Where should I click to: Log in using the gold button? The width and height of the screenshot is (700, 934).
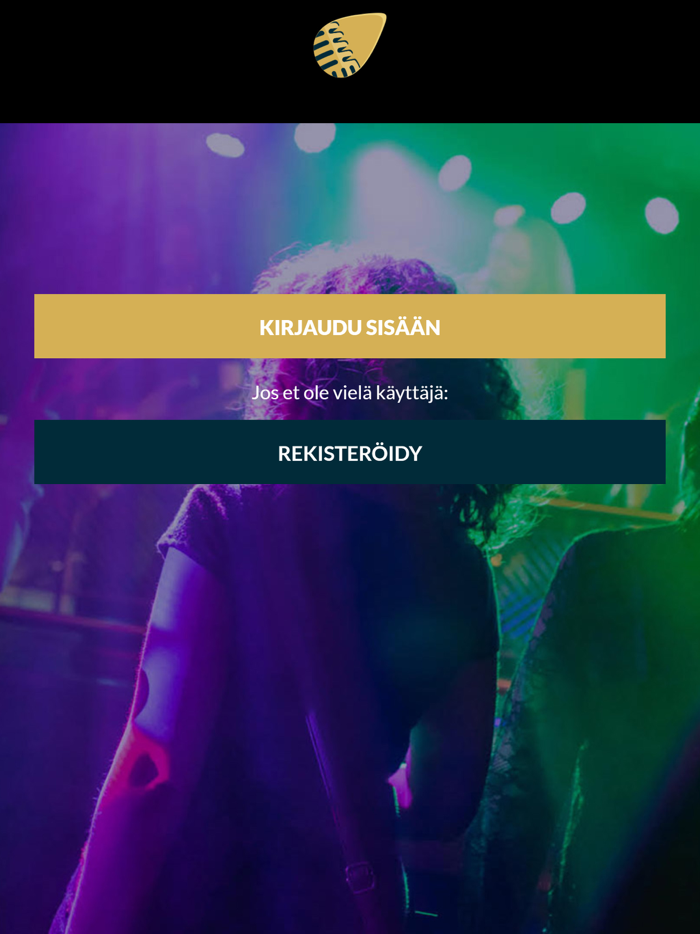click(x=350, y=326)
